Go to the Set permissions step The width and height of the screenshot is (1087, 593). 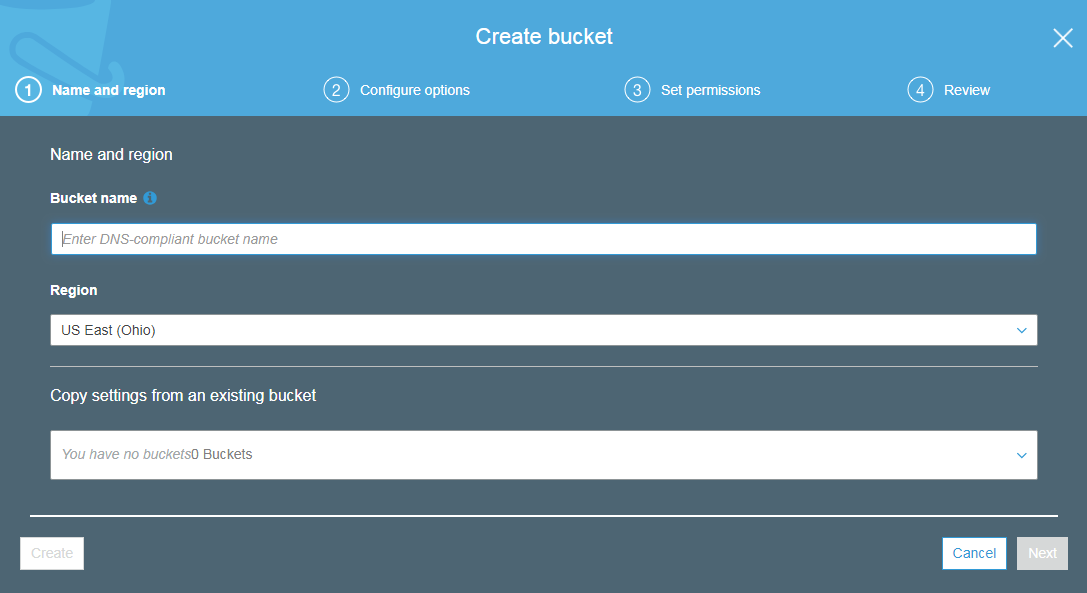711,90
